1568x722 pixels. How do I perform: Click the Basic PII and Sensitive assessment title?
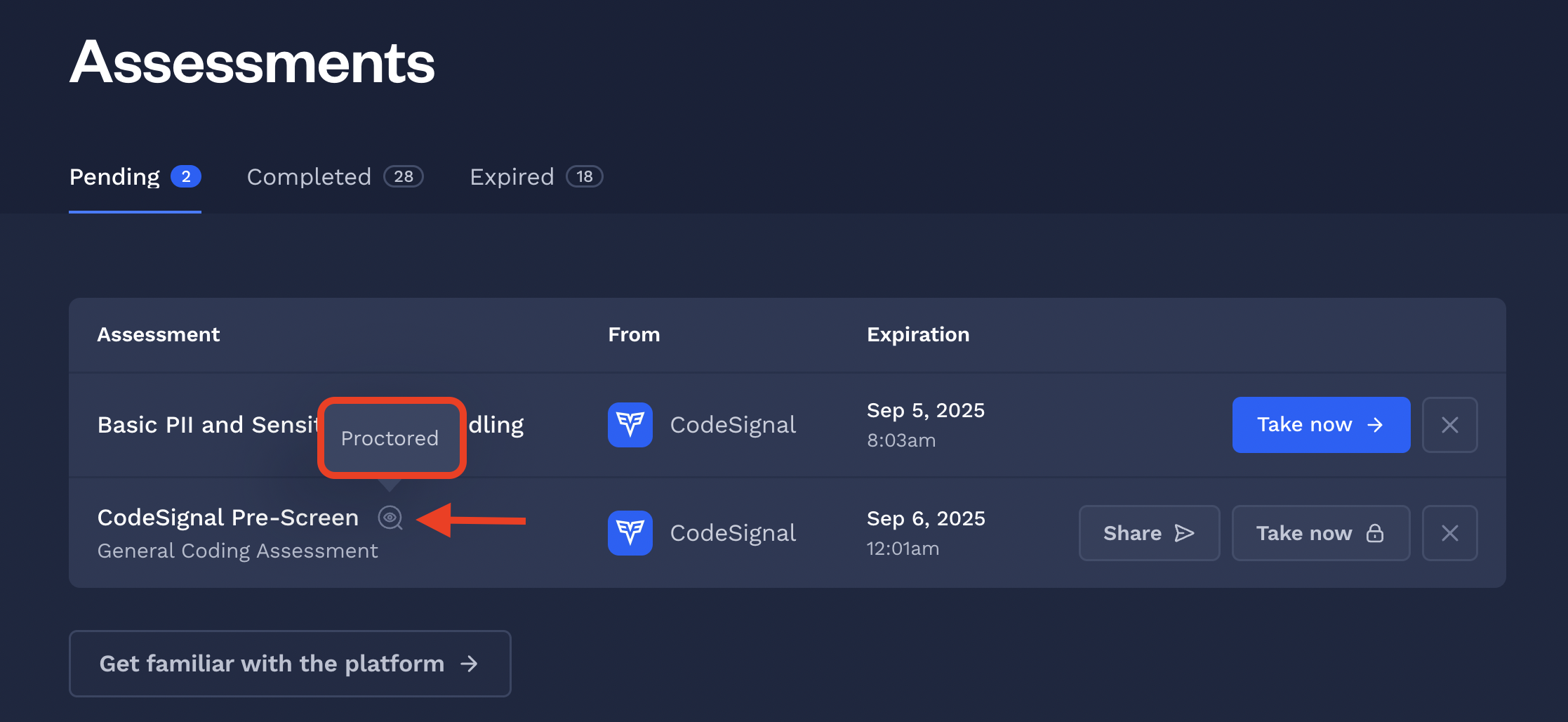pos(208,425)
